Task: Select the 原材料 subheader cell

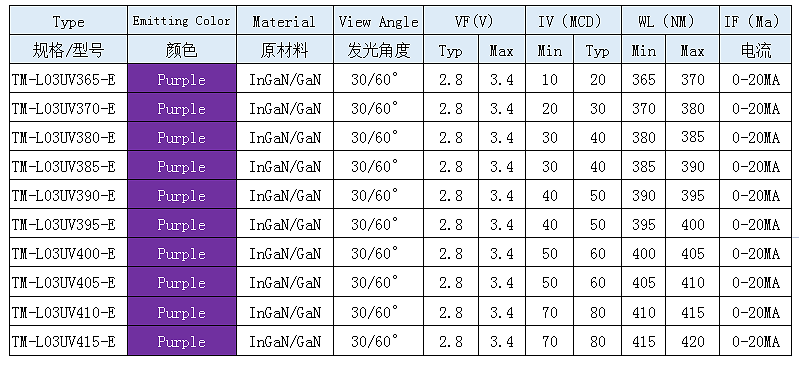Action: (285, 49)
